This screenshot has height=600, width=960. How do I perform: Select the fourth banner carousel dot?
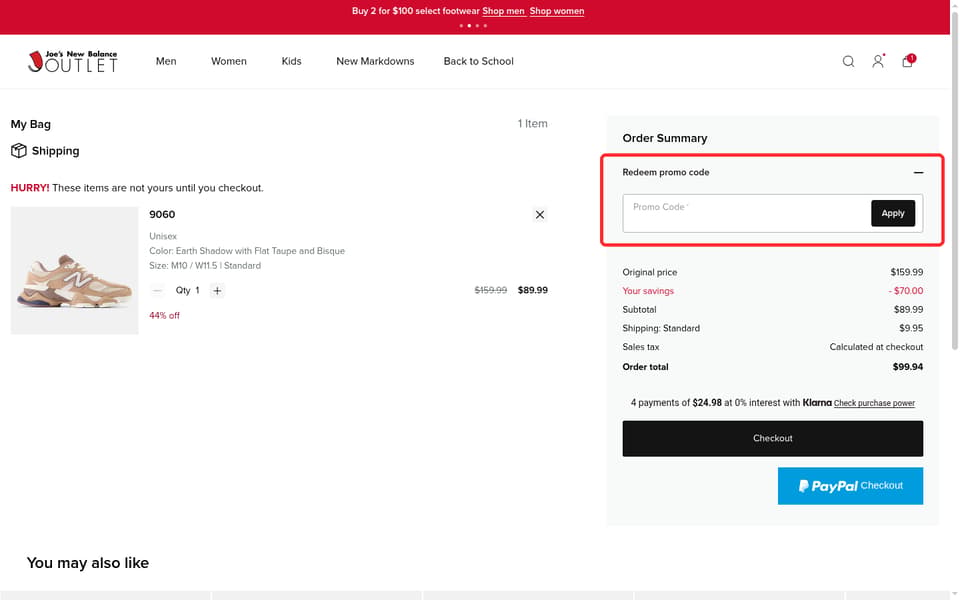(x=486, y=26)
